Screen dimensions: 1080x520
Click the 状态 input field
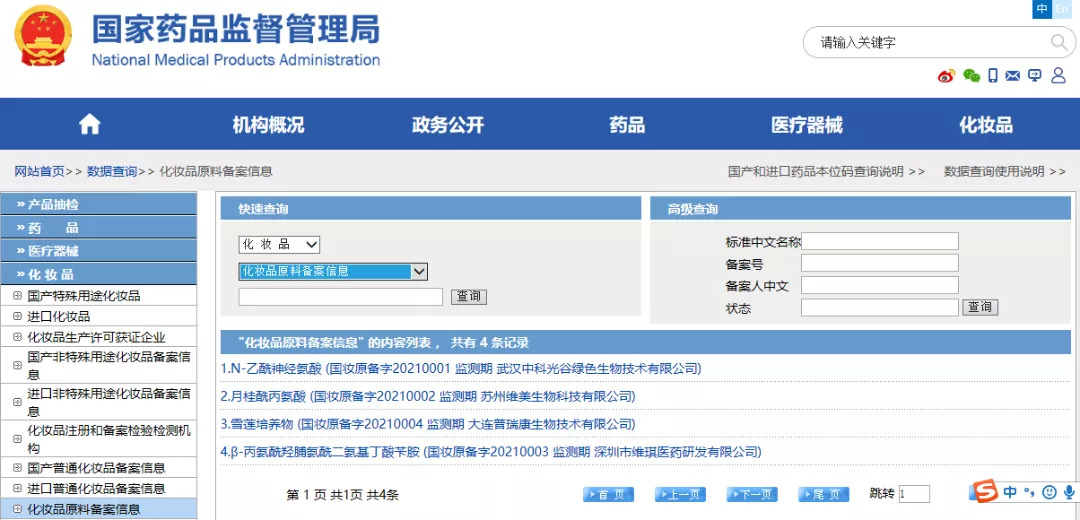[880, 307]
